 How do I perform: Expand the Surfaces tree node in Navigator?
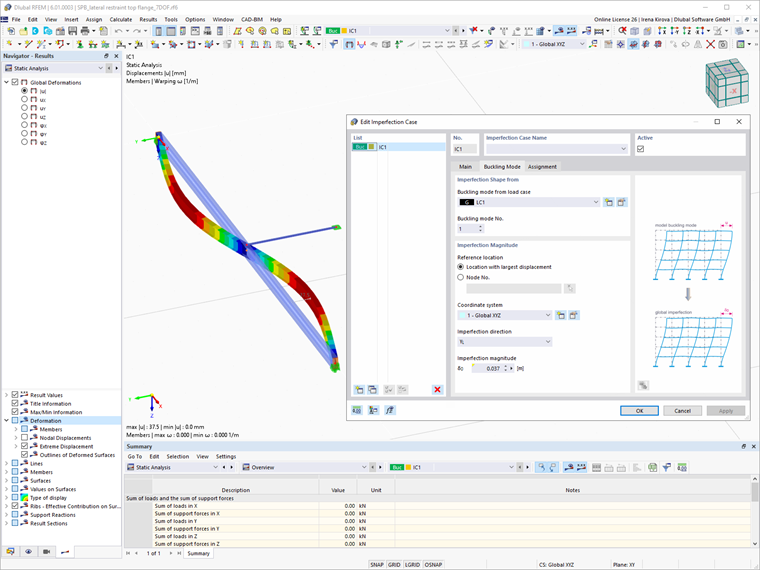coord(6,481)
